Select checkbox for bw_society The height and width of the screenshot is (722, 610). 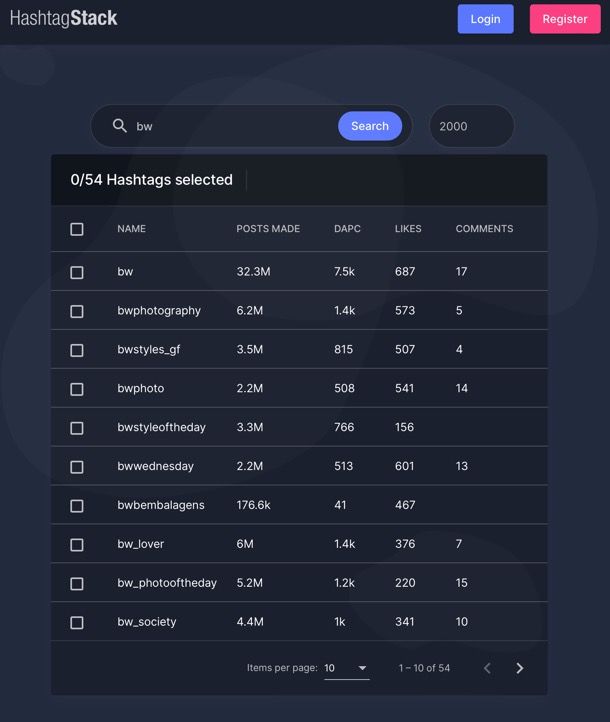(x=77, y=623)
